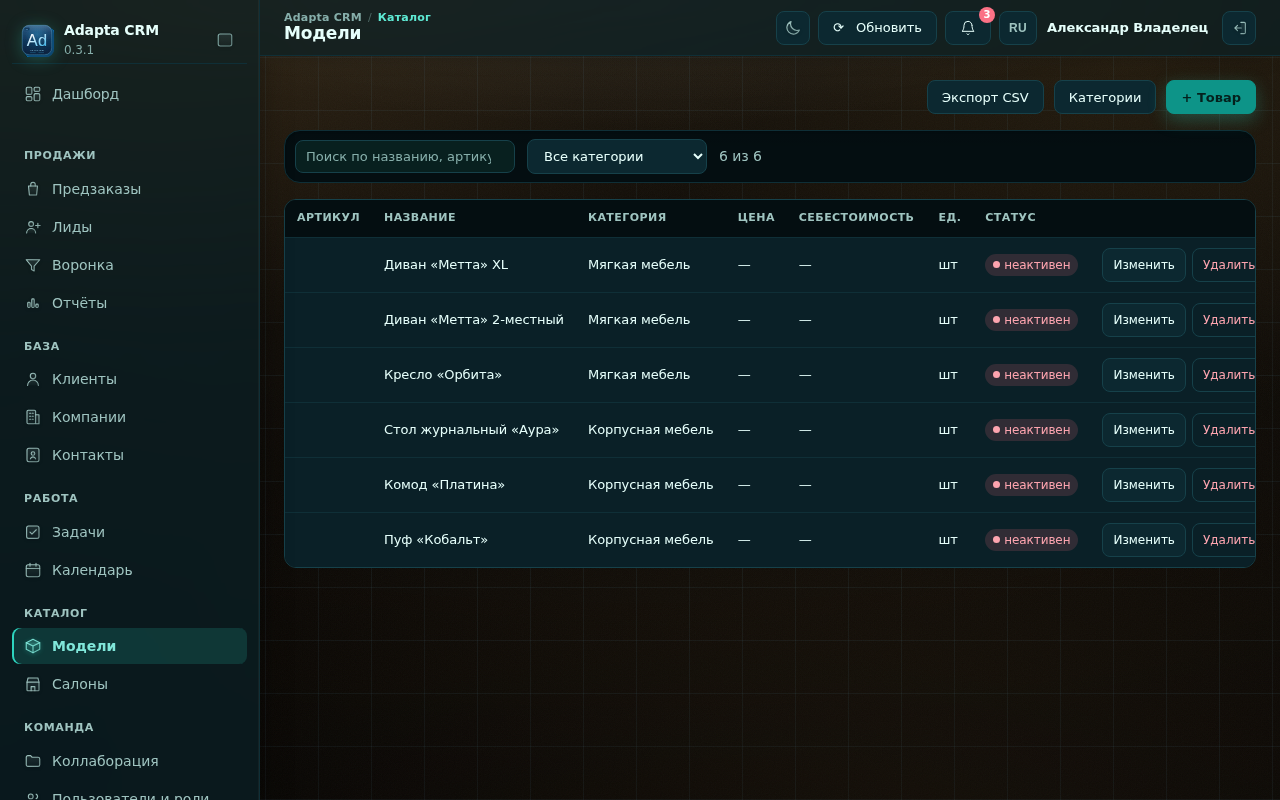Open notifications bell

(x=968, y=28)
